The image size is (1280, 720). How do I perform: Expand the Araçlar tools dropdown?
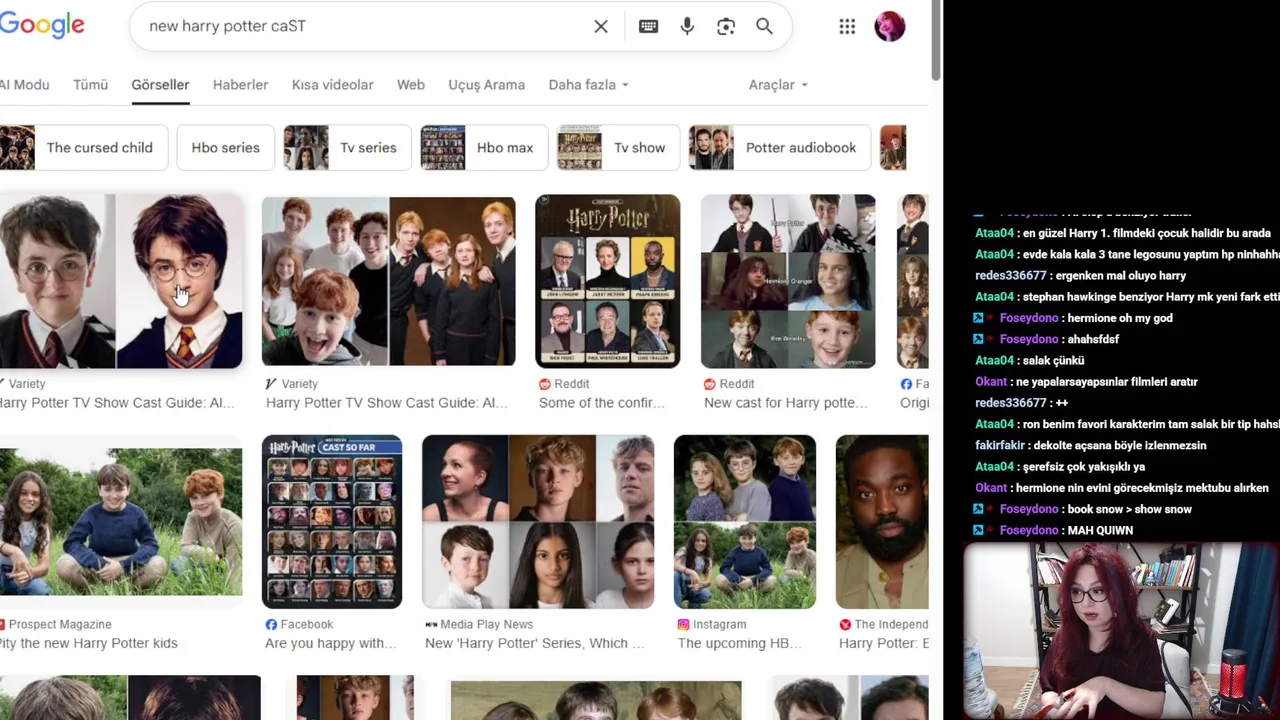pyautogui.click(x=778, y=85)
